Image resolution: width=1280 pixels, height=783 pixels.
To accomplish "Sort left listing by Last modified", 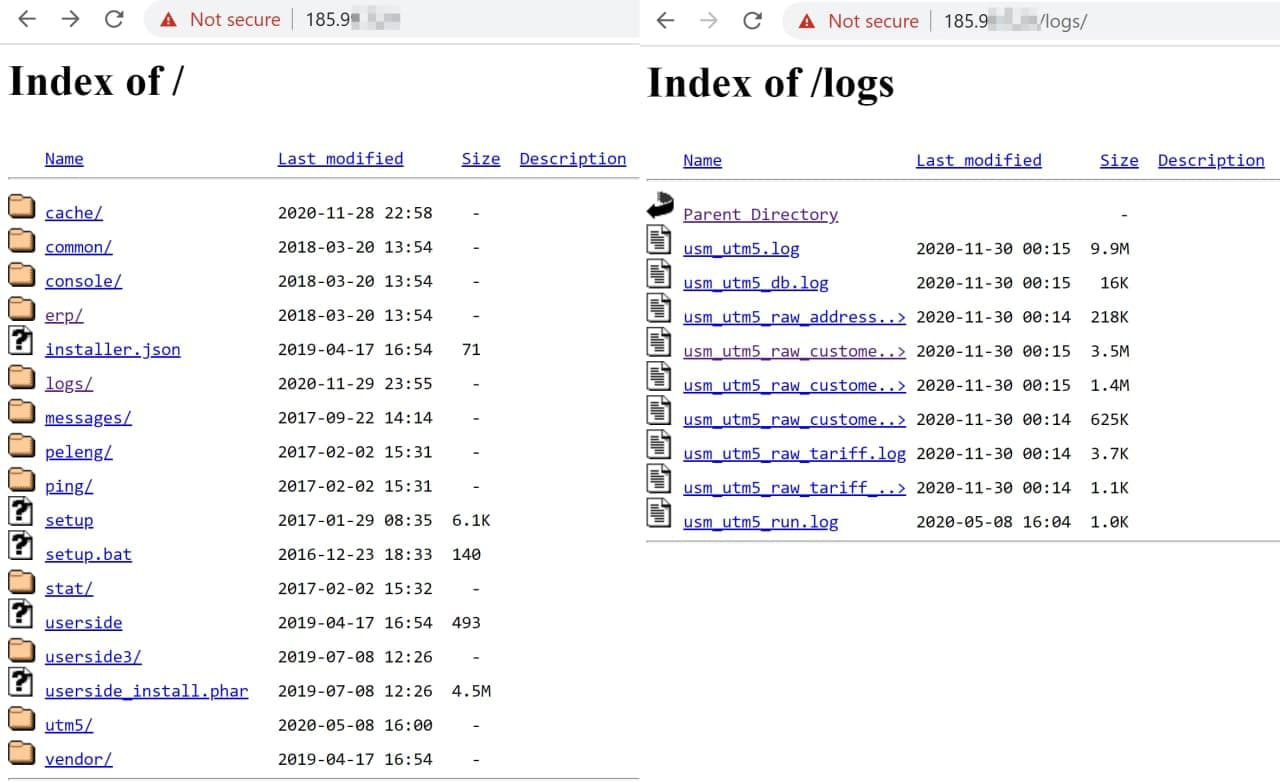I will pos(340,158).
